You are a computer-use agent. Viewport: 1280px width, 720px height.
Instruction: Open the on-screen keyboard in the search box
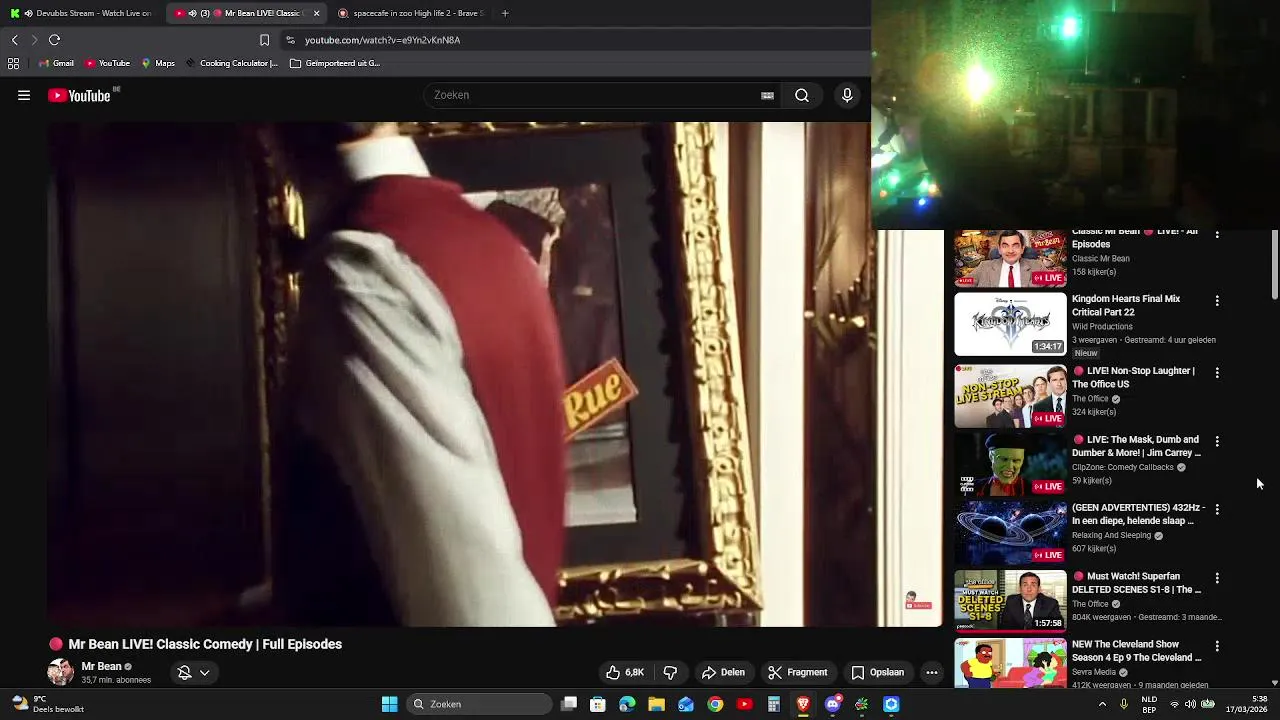[x=767, y=95]
